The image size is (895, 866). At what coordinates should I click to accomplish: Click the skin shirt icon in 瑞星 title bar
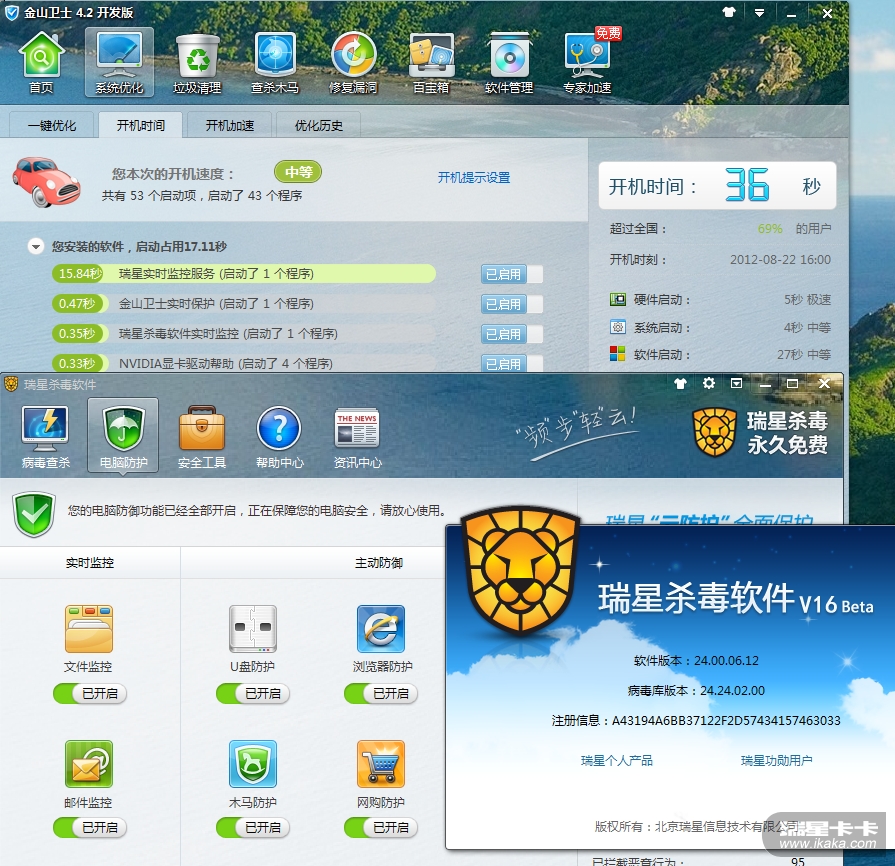coord(680,384)
